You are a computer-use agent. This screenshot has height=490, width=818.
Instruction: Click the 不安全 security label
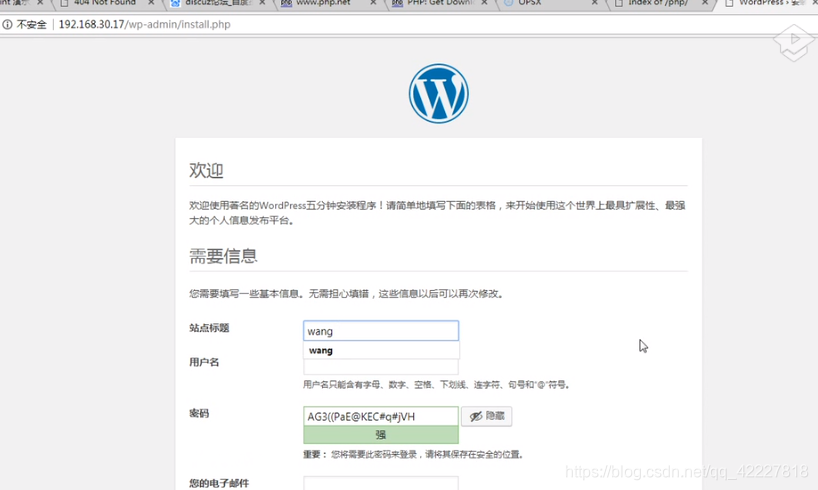31,25
